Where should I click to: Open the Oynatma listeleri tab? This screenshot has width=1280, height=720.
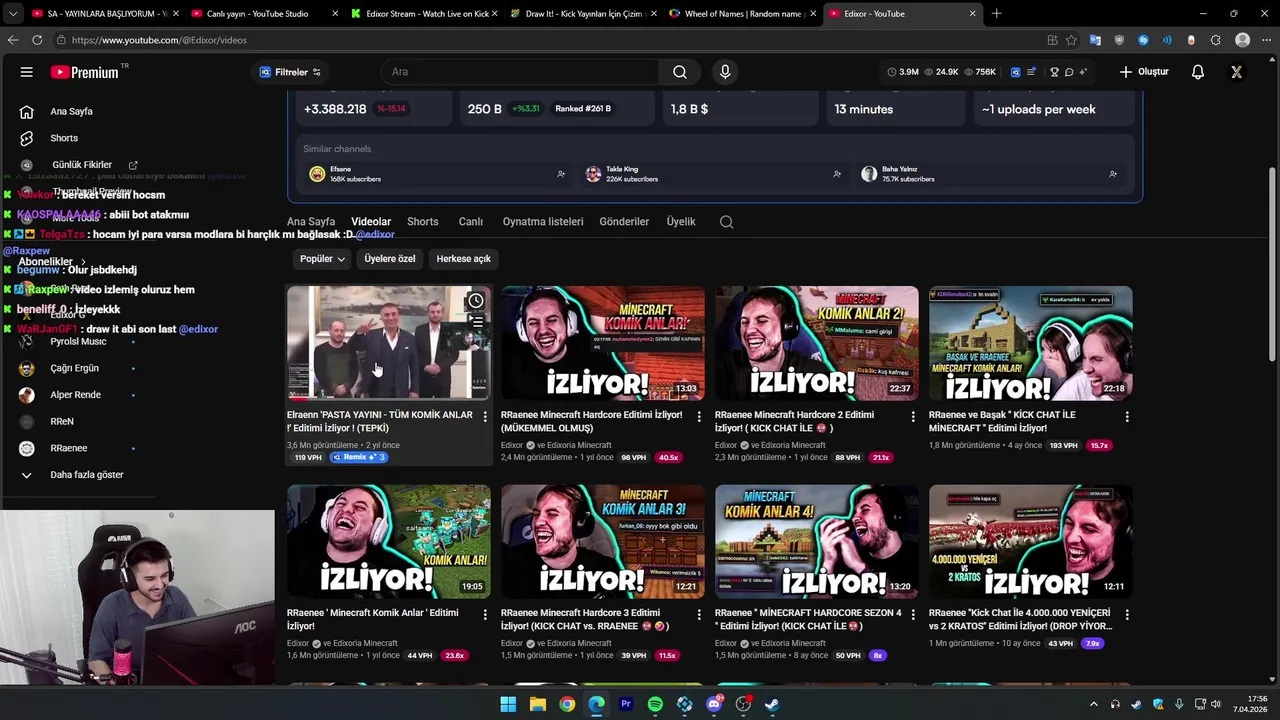click(x=543, y=222)
